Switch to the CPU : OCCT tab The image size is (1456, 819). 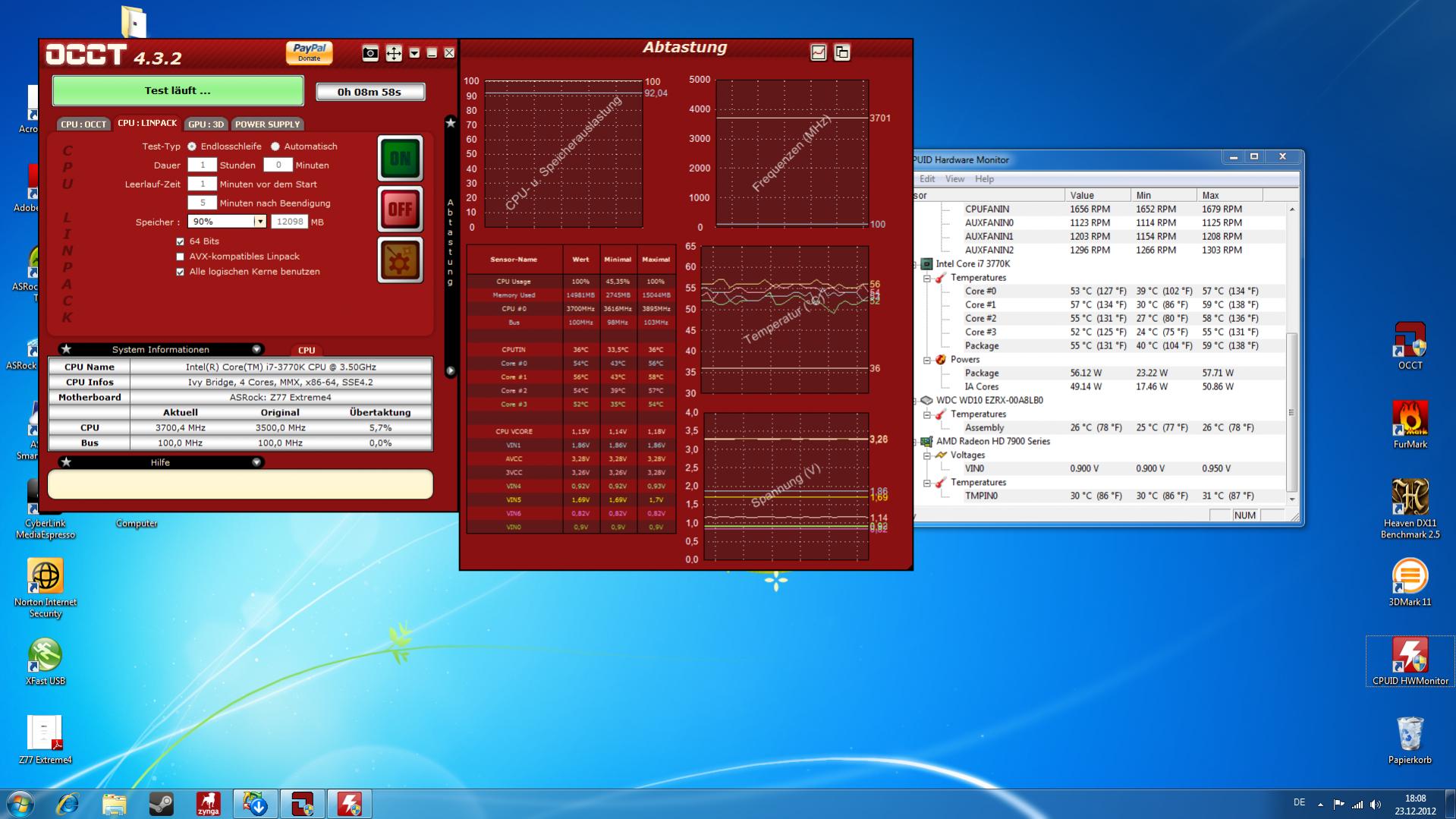pyautogui.click(x=84, y=124)
